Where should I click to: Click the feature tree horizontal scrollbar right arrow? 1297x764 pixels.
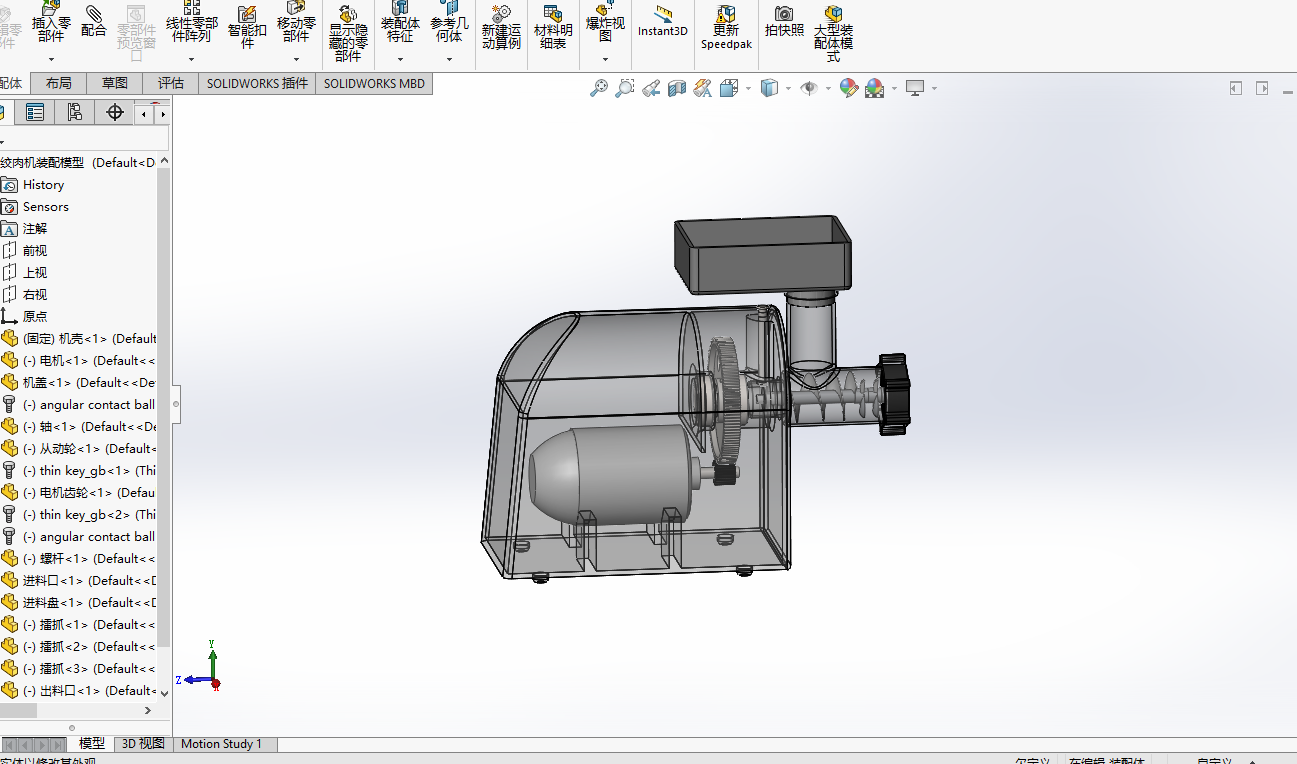tap(148, 711)
